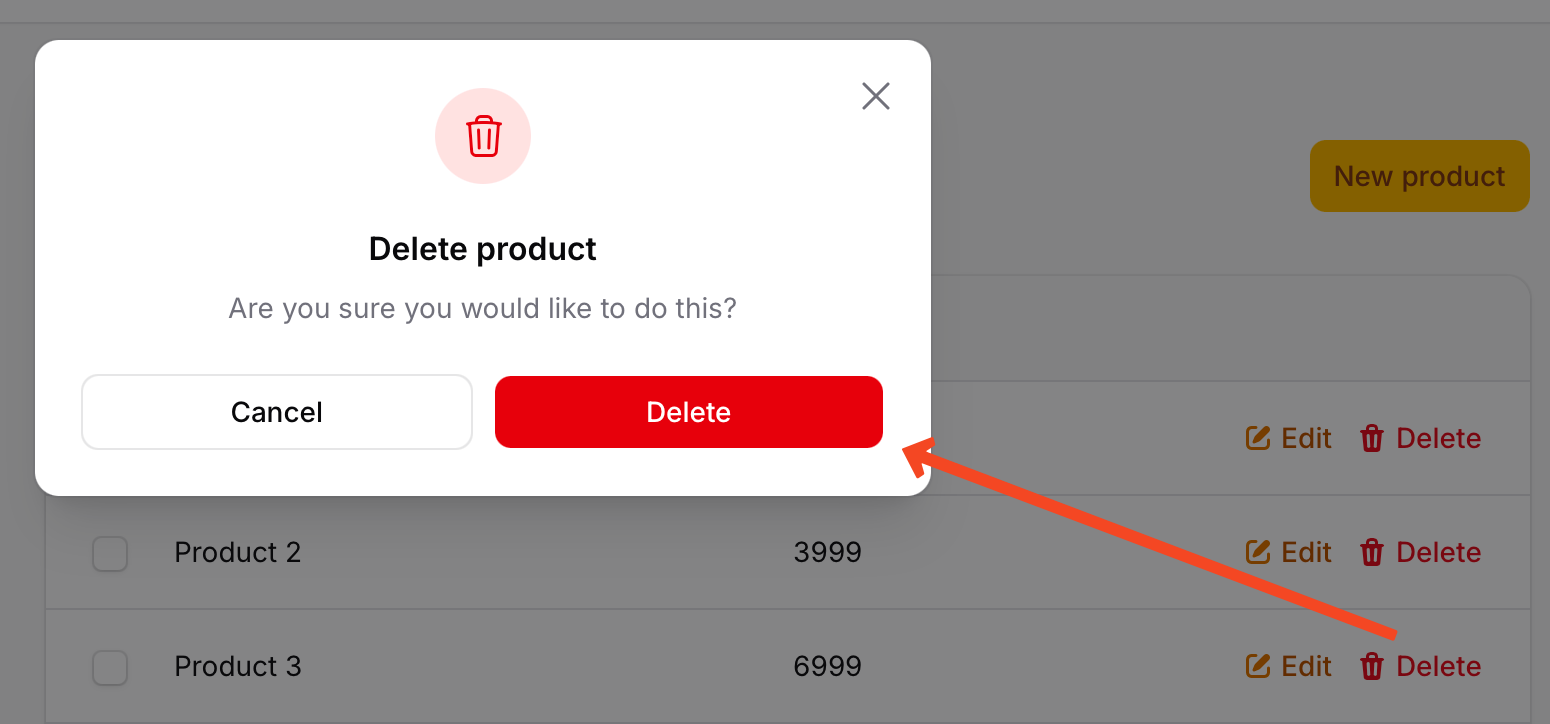Tick the Product 3 checkbox
Viewport: 1550px width, 724px height.
point(110,667)
